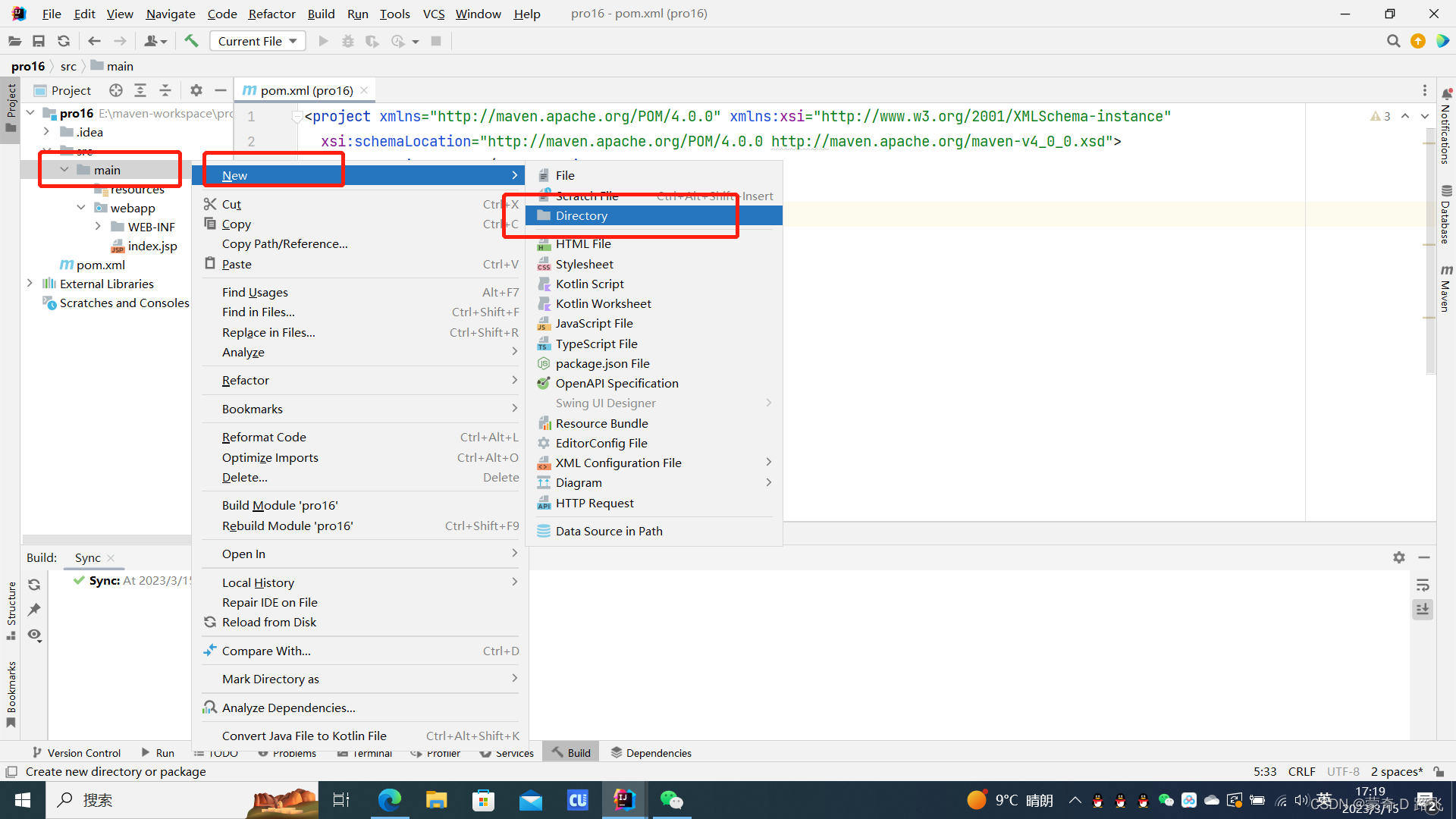
Task: Click the Save All toolbar icon
Action: 39,41
